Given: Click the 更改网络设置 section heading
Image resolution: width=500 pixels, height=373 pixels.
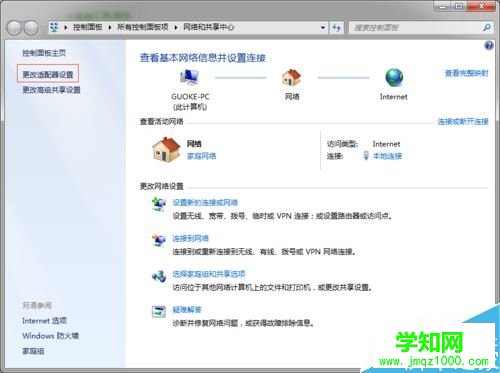Looking at the screenshot, I should click(x=162, y=186).
